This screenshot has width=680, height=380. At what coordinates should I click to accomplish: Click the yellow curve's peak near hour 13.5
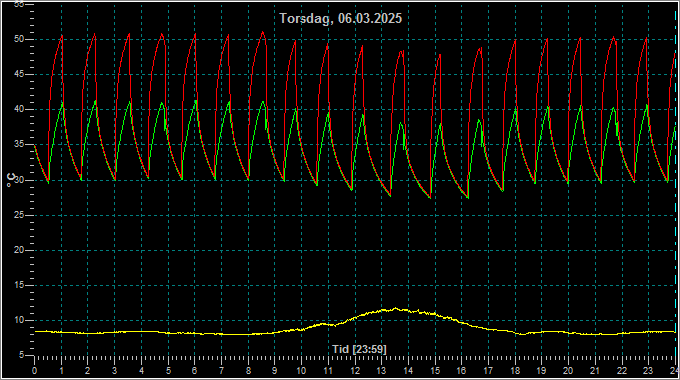396,308
